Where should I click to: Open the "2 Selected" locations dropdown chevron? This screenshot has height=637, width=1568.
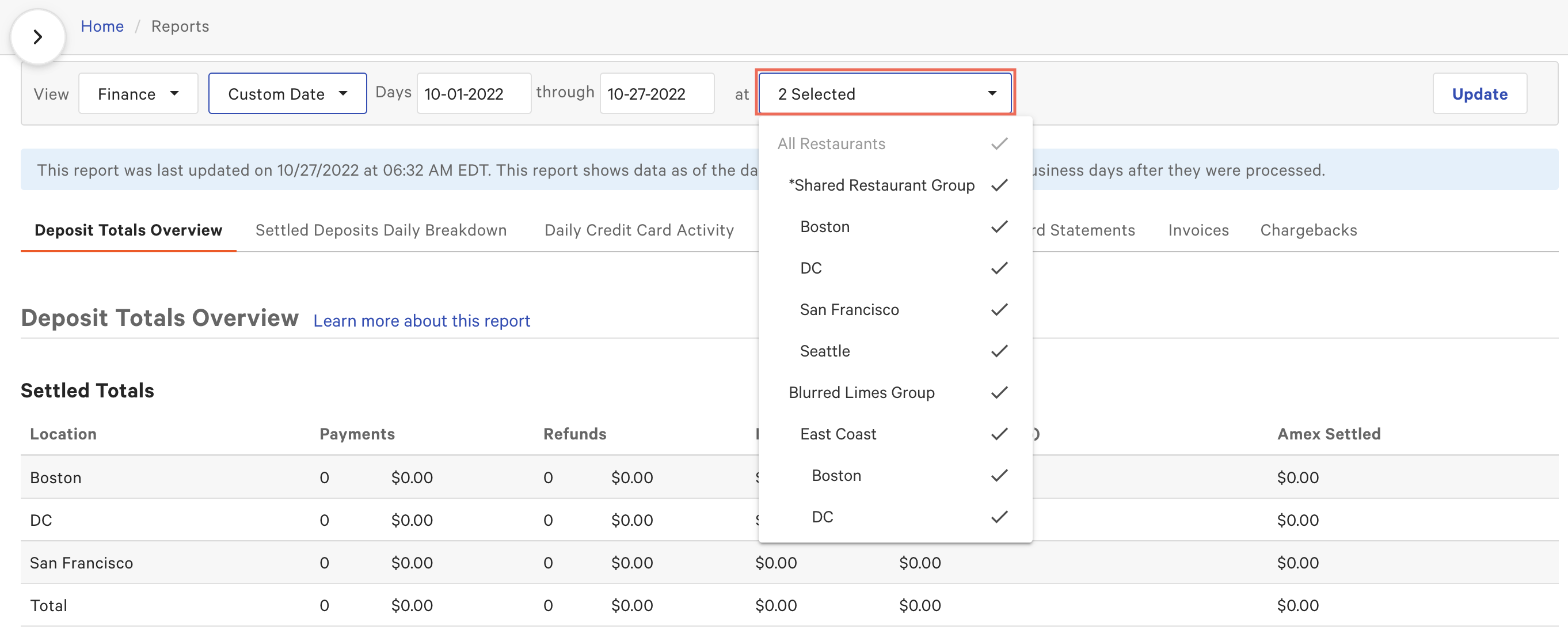992,93
